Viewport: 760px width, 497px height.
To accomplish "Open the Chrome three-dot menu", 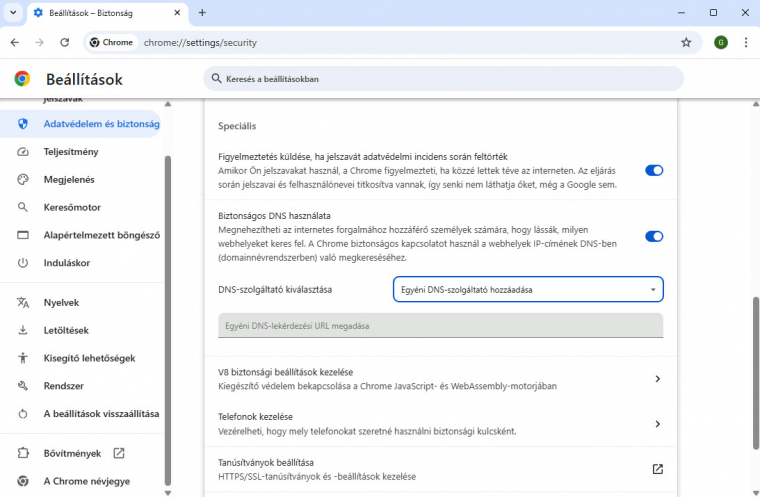I will [745, 43].
